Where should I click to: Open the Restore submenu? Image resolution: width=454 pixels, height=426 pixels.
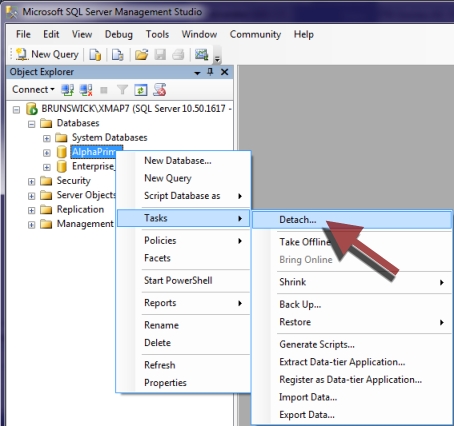352,322
